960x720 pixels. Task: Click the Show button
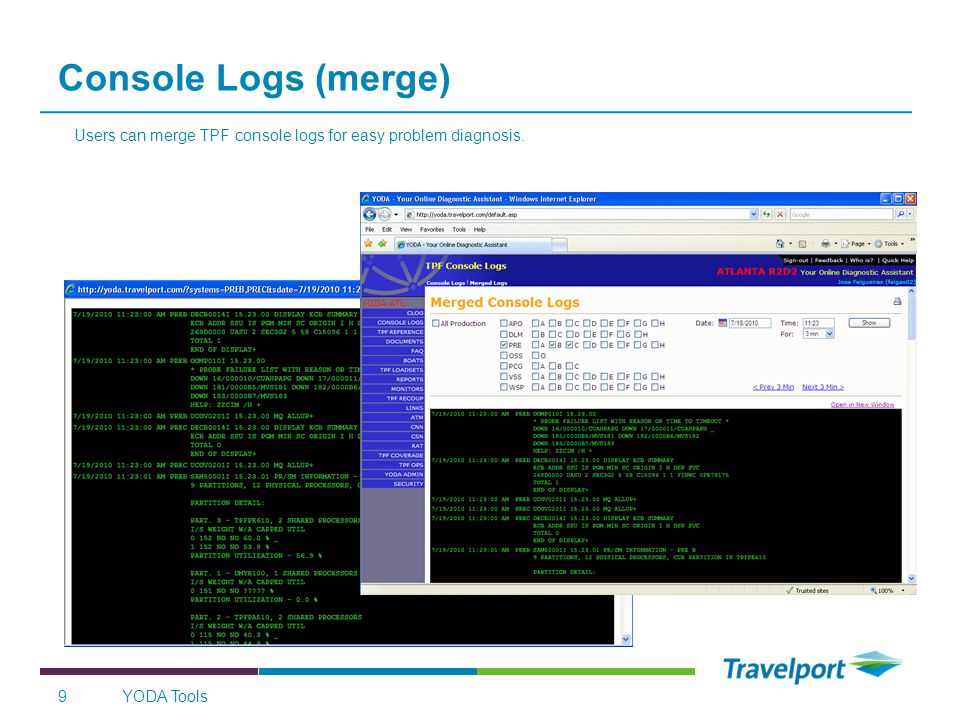click(x=869, y=323)
